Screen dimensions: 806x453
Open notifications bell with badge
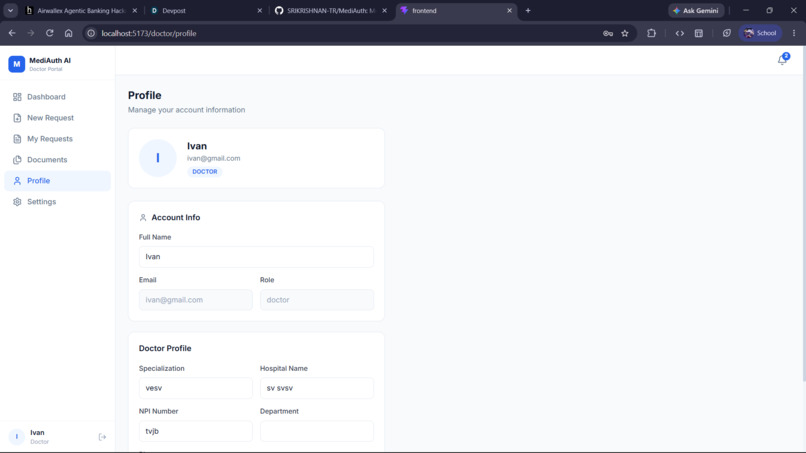click(x=782, y=60)
